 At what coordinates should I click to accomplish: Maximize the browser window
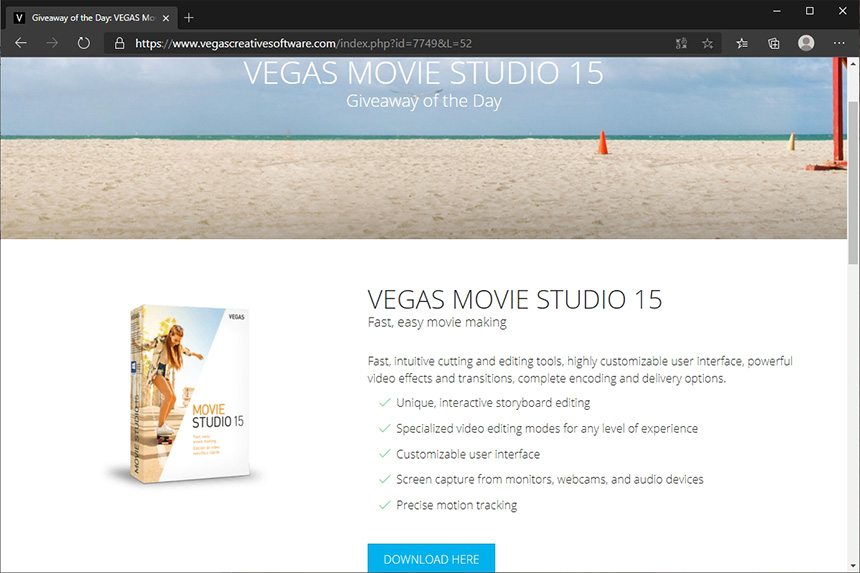click(x=810, y=11)
